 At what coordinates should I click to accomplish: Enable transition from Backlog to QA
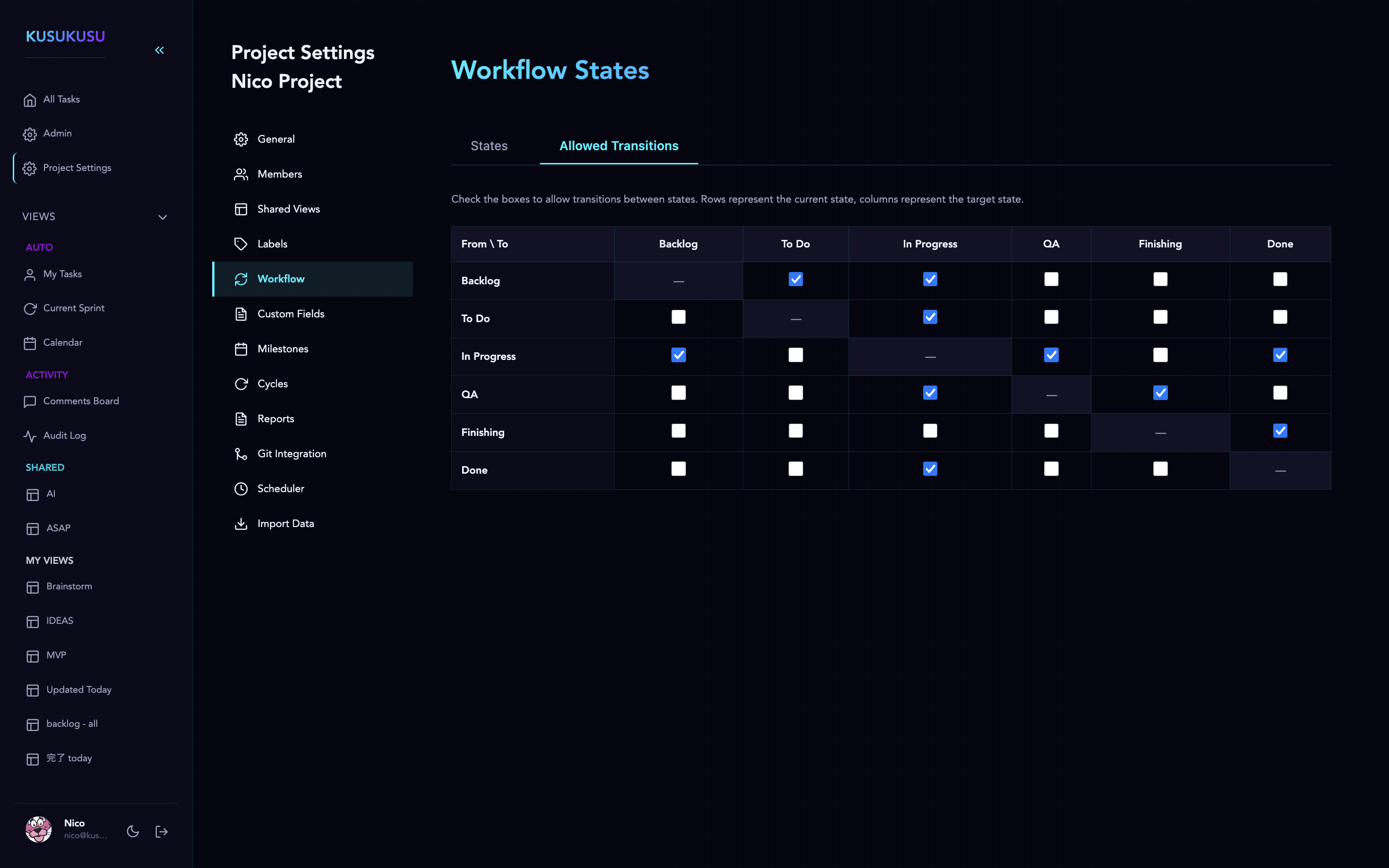[x=1051, y=279]
